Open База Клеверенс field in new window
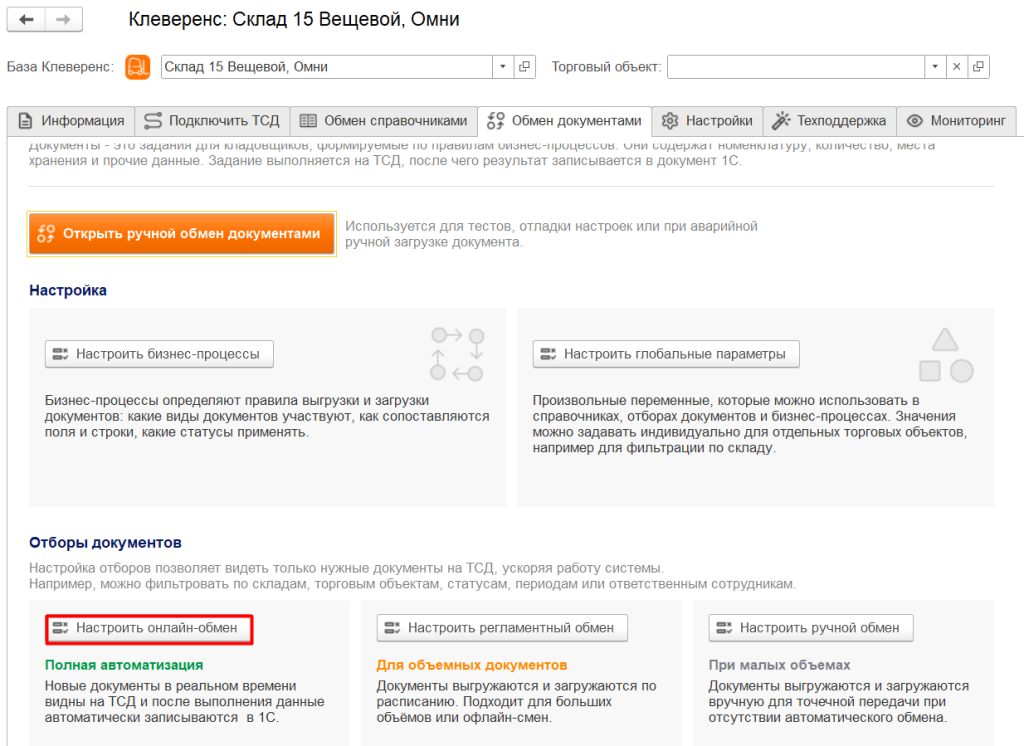Image resolution: width=1024 pixels, height=746 pixels. tap(525, 67)
